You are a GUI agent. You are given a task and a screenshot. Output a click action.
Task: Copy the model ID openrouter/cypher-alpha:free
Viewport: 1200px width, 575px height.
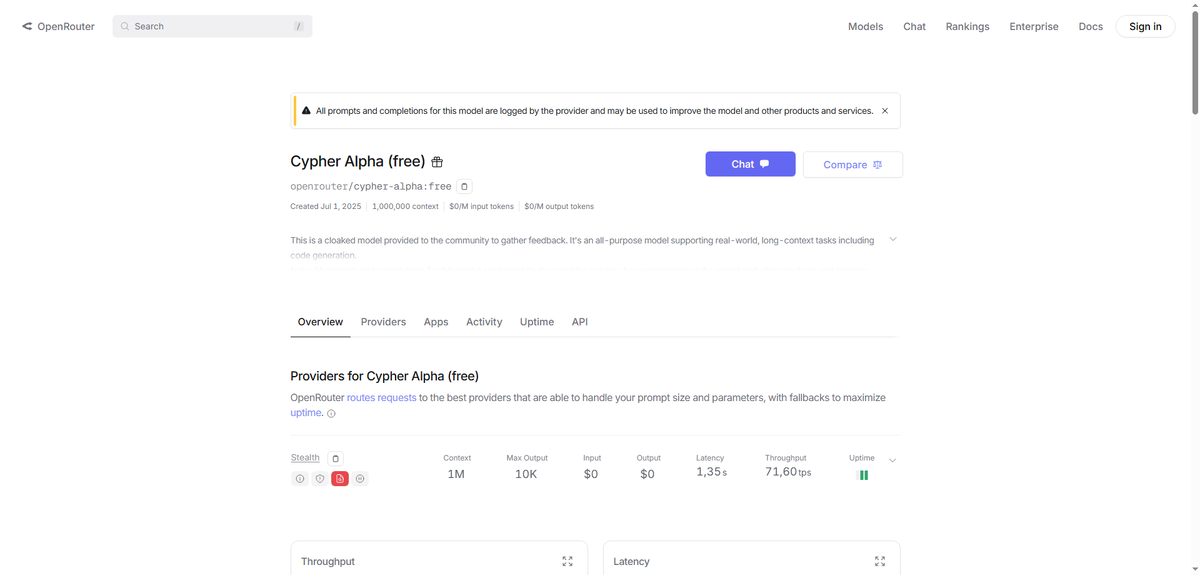[x=464, y=186]
